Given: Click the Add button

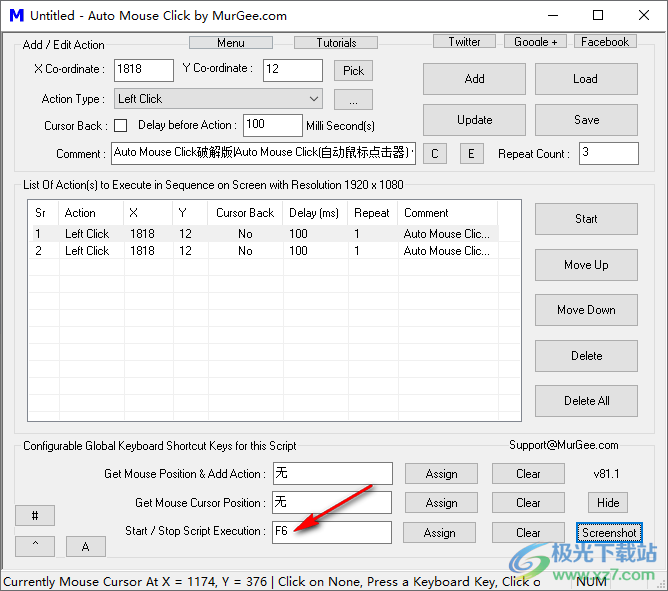Looking at the screenshot, I should point(475,79).
